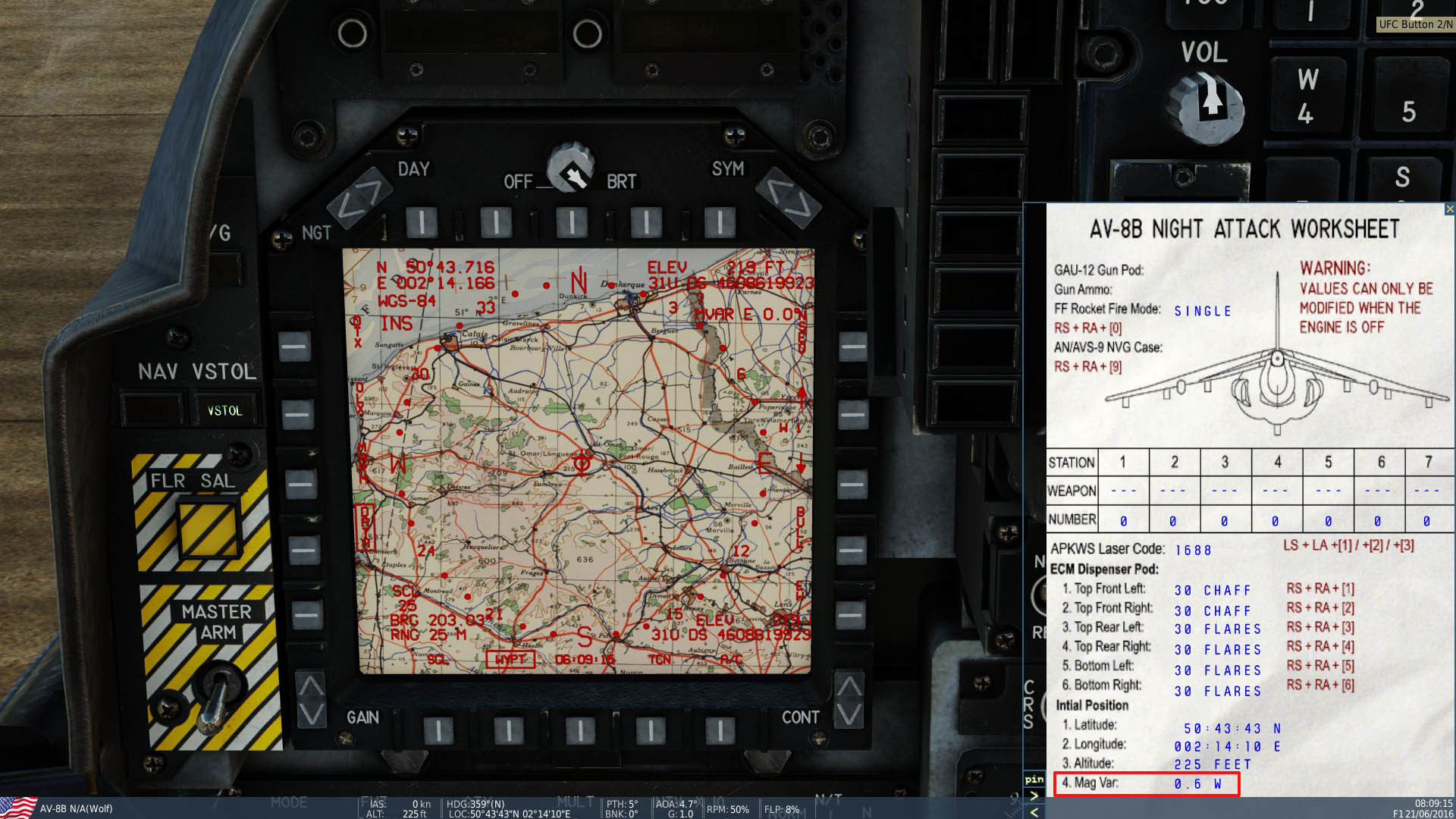Push the MPCD button below the TCN label
This screenshot has height=819, width=1456.
point(651,730)
